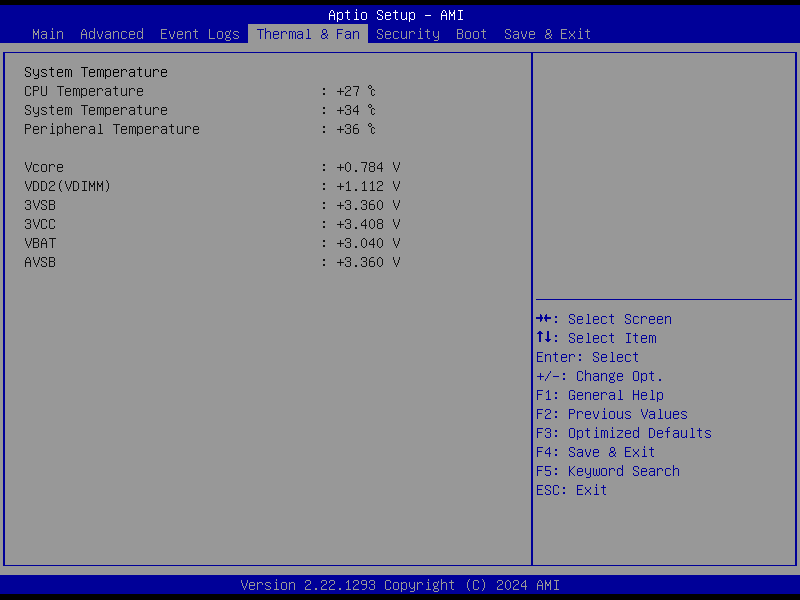800x600 pixels.
Task: Click the ESC: Exit hint
Action: 572,490
